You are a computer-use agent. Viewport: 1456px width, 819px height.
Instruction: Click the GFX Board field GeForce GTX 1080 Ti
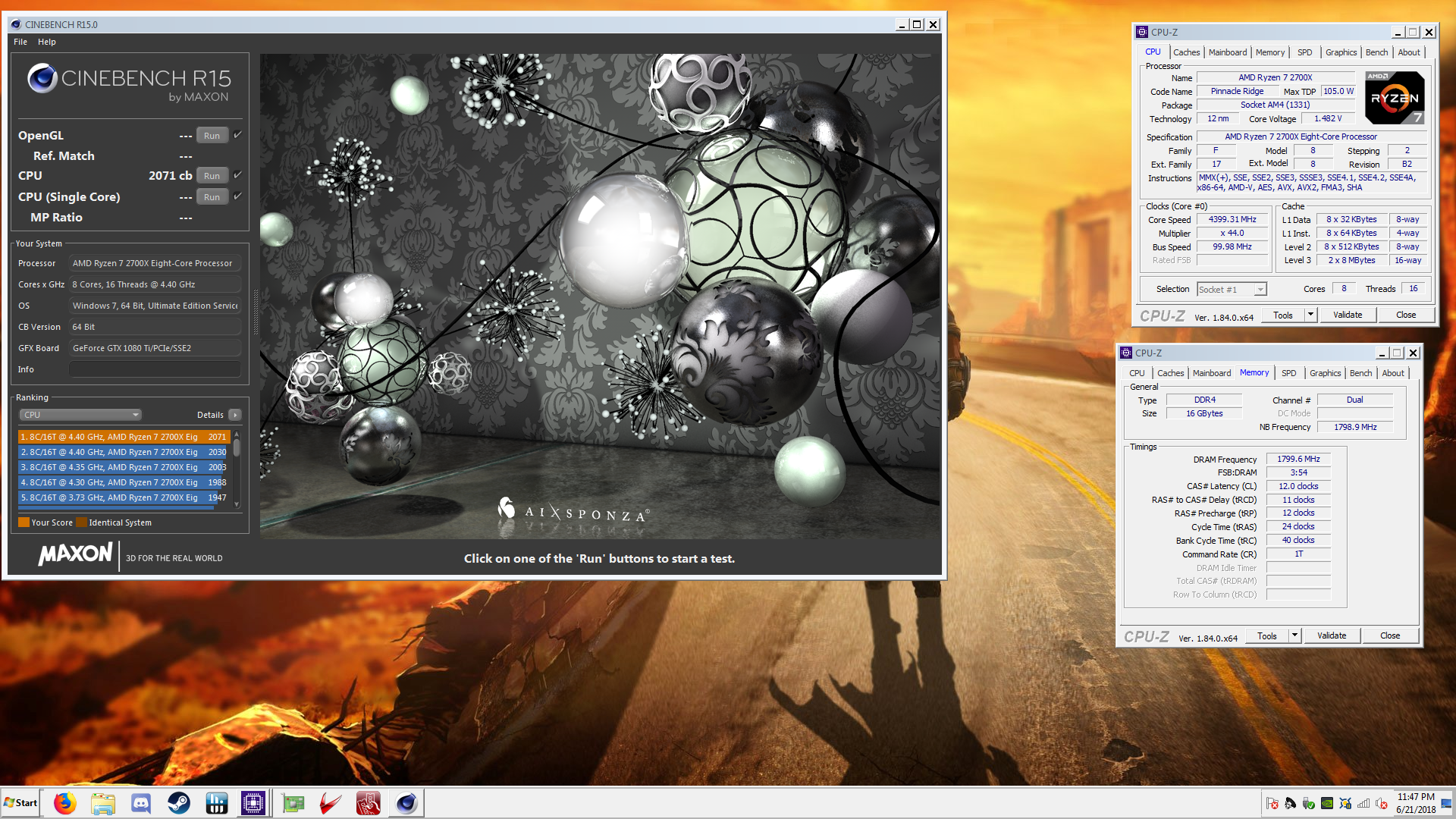155,348
